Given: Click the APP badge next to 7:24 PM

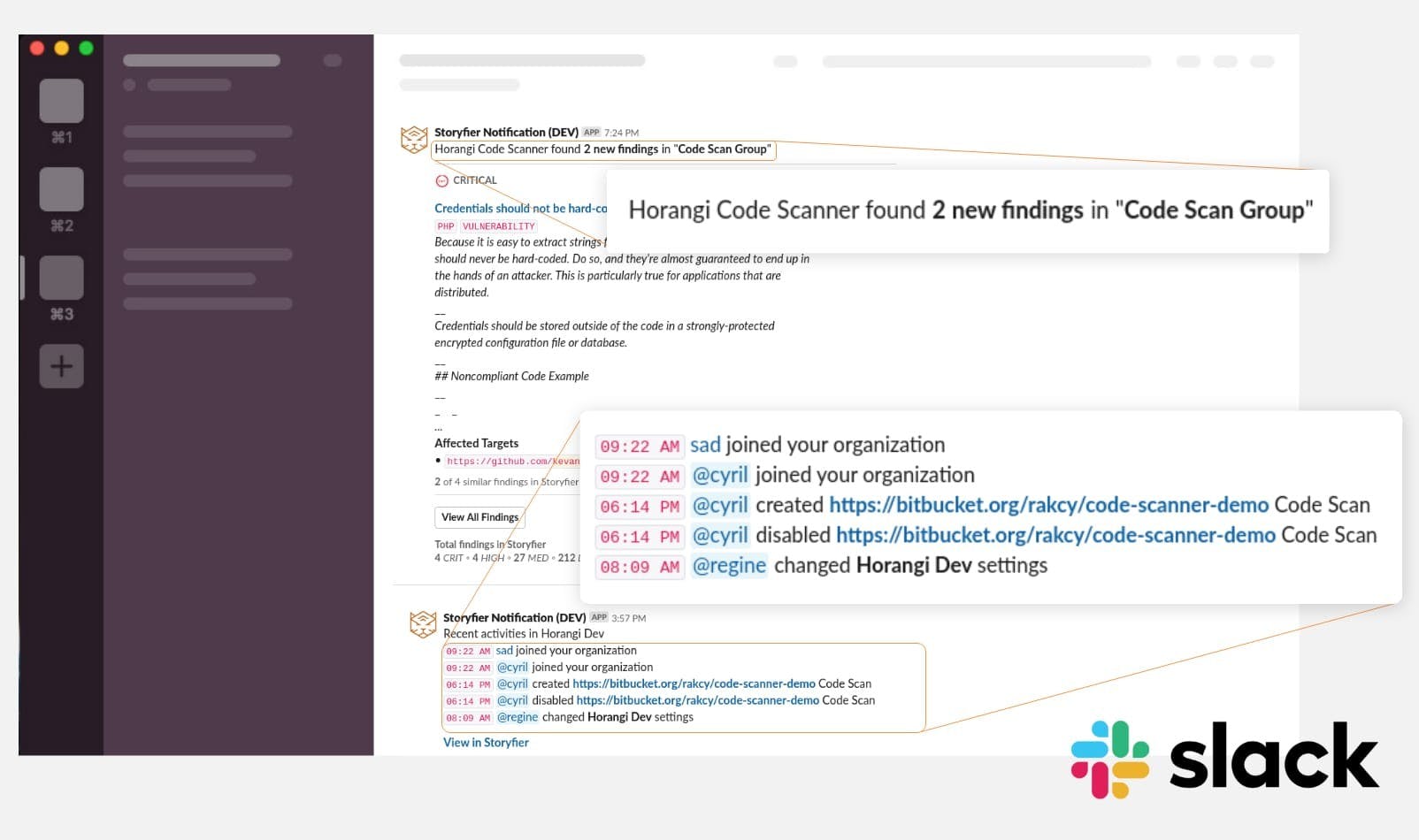Looking at the screenshot, I should 591,133.
